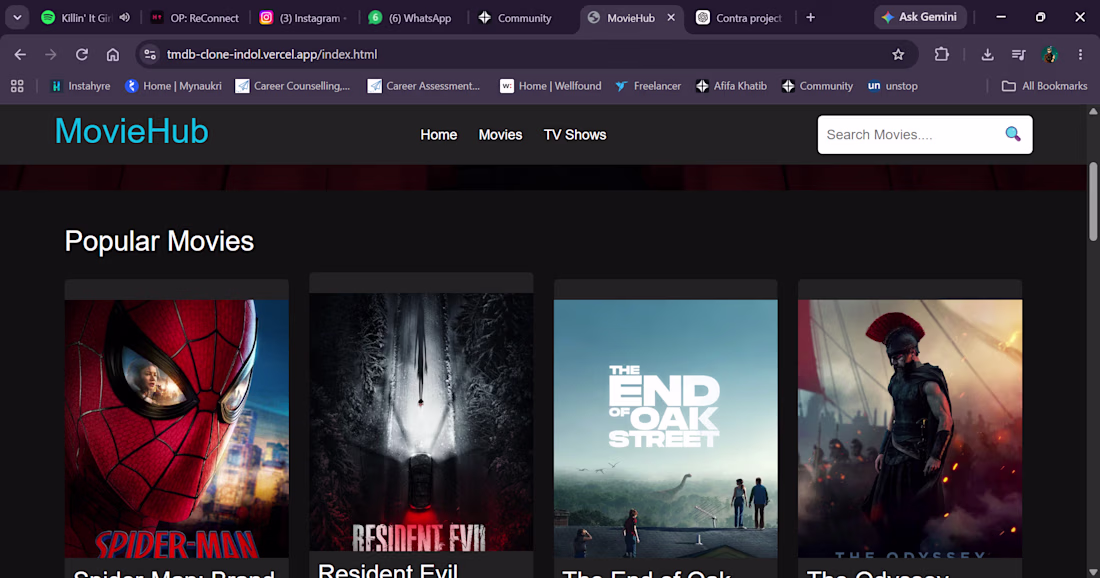Open the Extensions puzzle icon
1100x578 pixels.
[x=941, y=54]
